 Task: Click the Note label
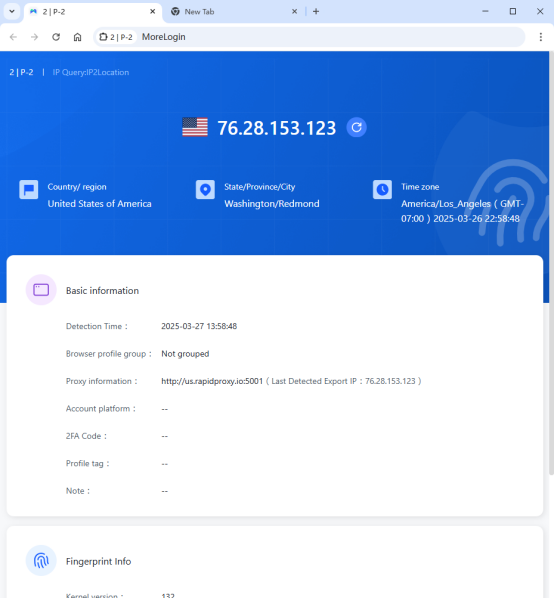(x=78, y=491)
